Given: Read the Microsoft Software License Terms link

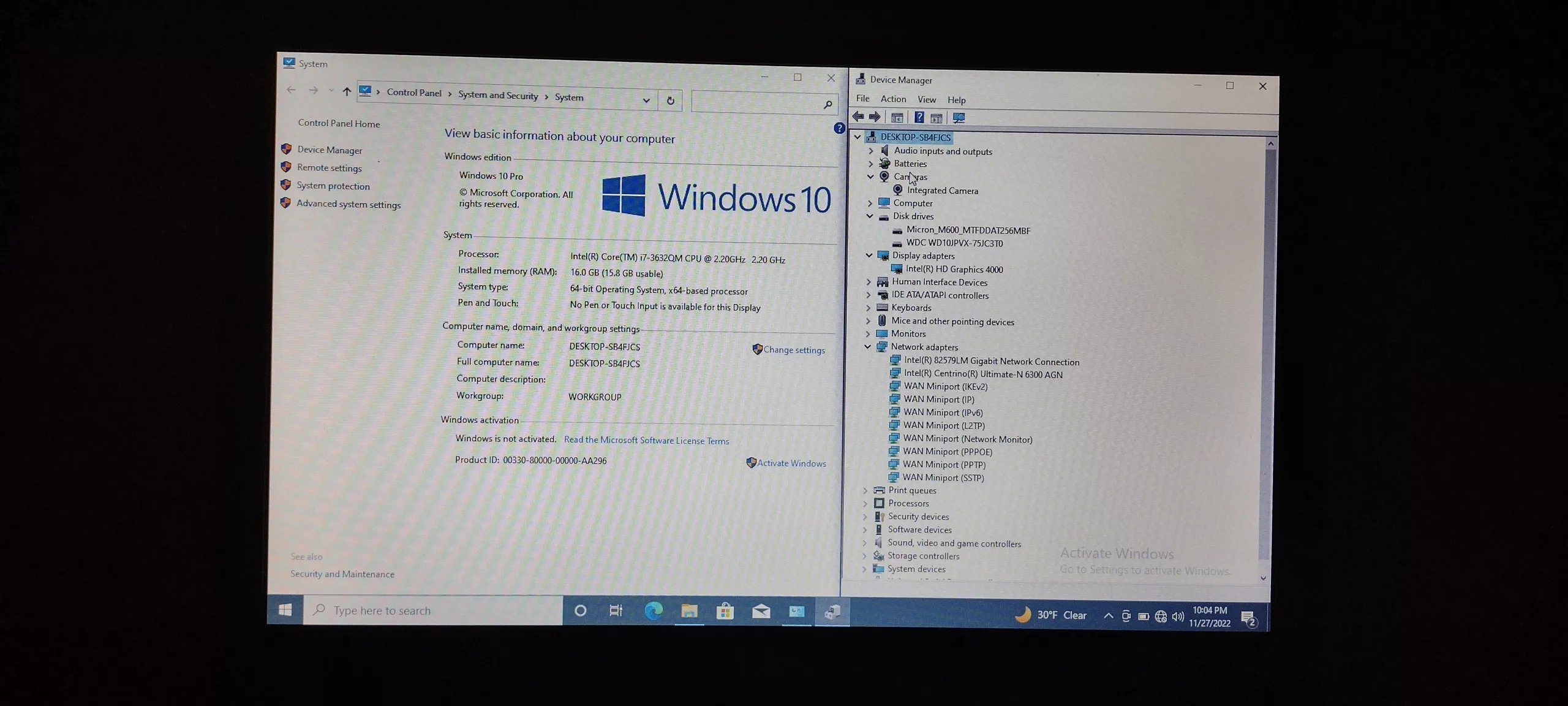Looking at the screenshot, I should pyautogui.click(x=646, y=441).
